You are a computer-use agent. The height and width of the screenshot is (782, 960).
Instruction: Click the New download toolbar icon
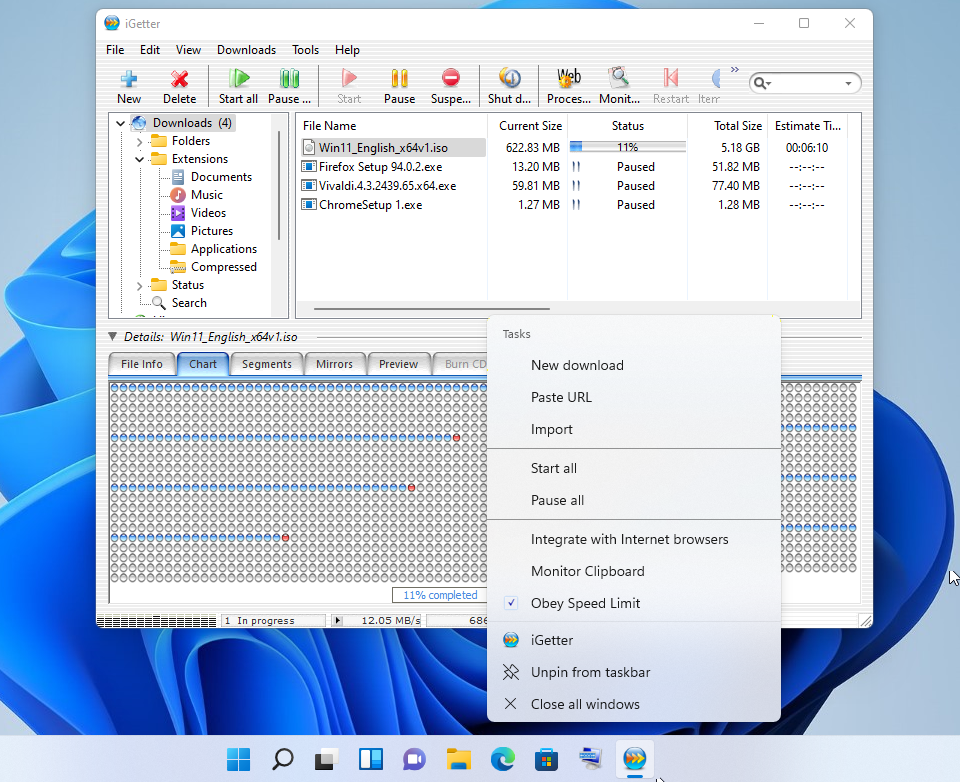pos(129,79)
